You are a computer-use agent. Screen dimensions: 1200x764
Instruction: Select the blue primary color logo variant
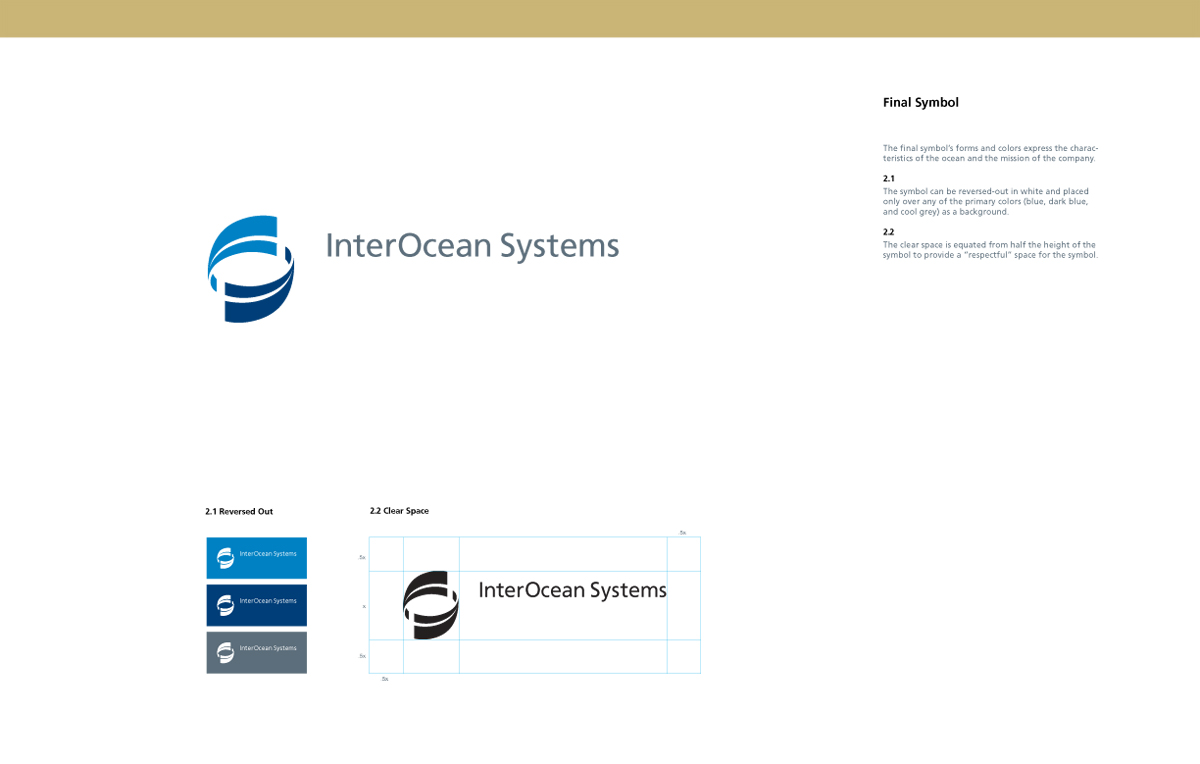[256, 557]
